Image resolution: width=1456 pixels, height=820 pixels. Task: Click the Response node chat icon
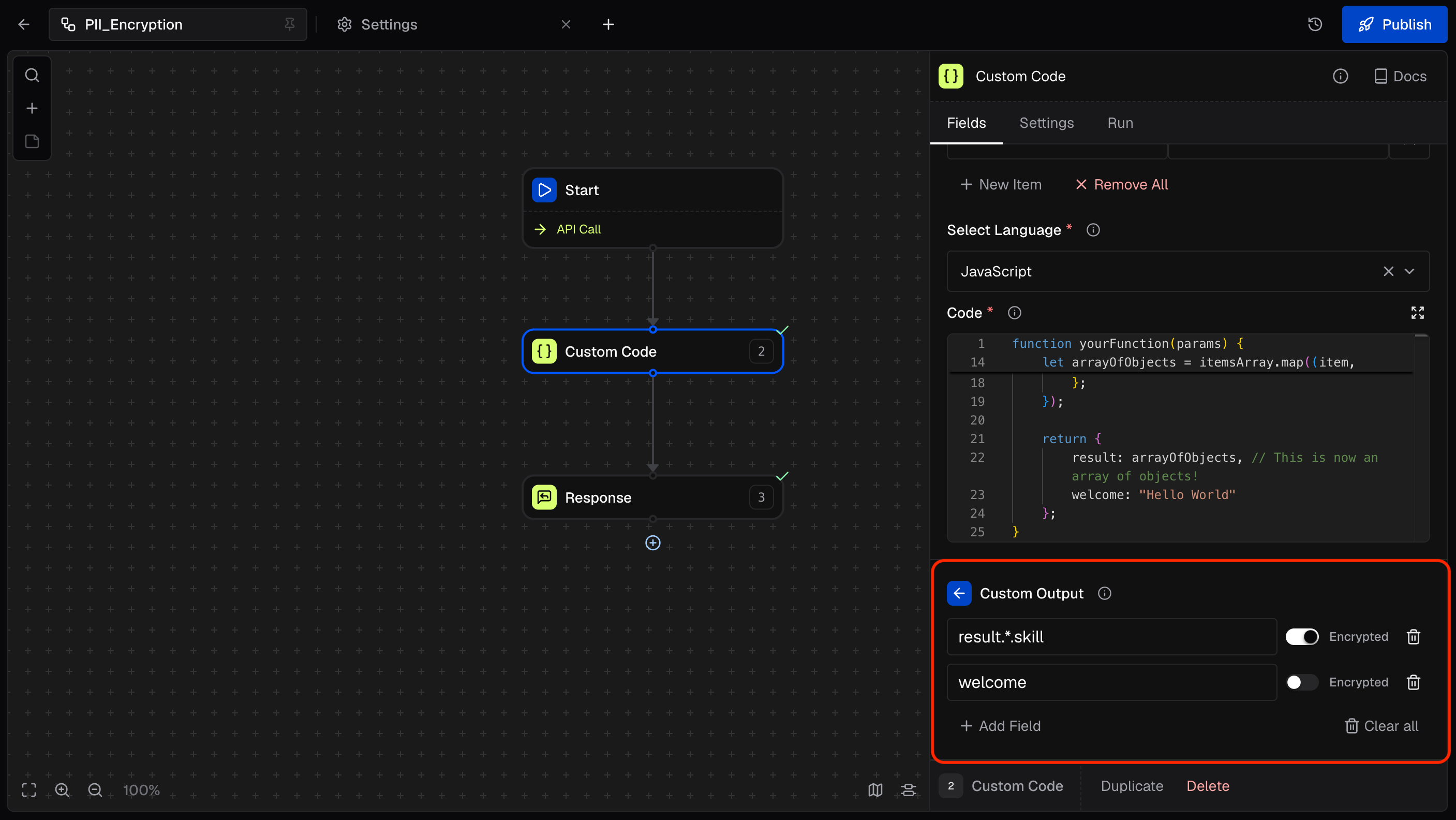[x=544, y=497]
